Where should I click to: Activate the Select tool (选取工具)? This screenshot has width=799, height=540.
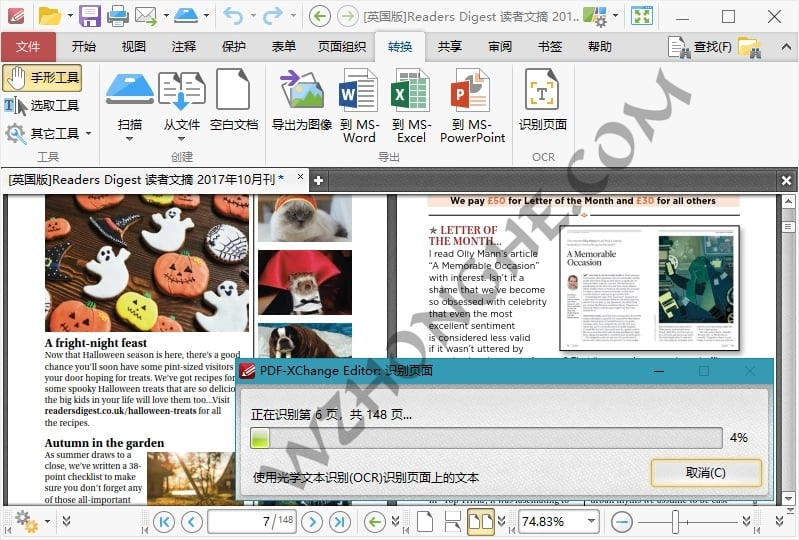click(x=42, y=105)
